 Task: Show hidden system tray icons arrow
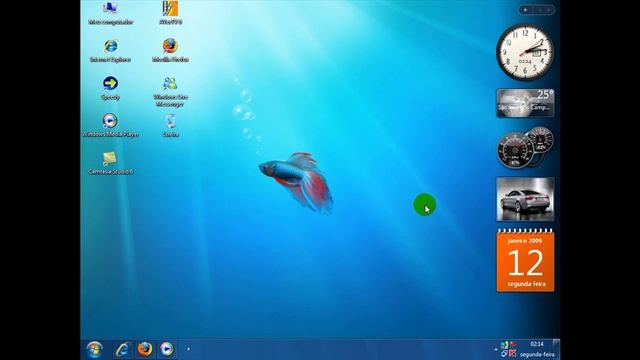(496, 350)
